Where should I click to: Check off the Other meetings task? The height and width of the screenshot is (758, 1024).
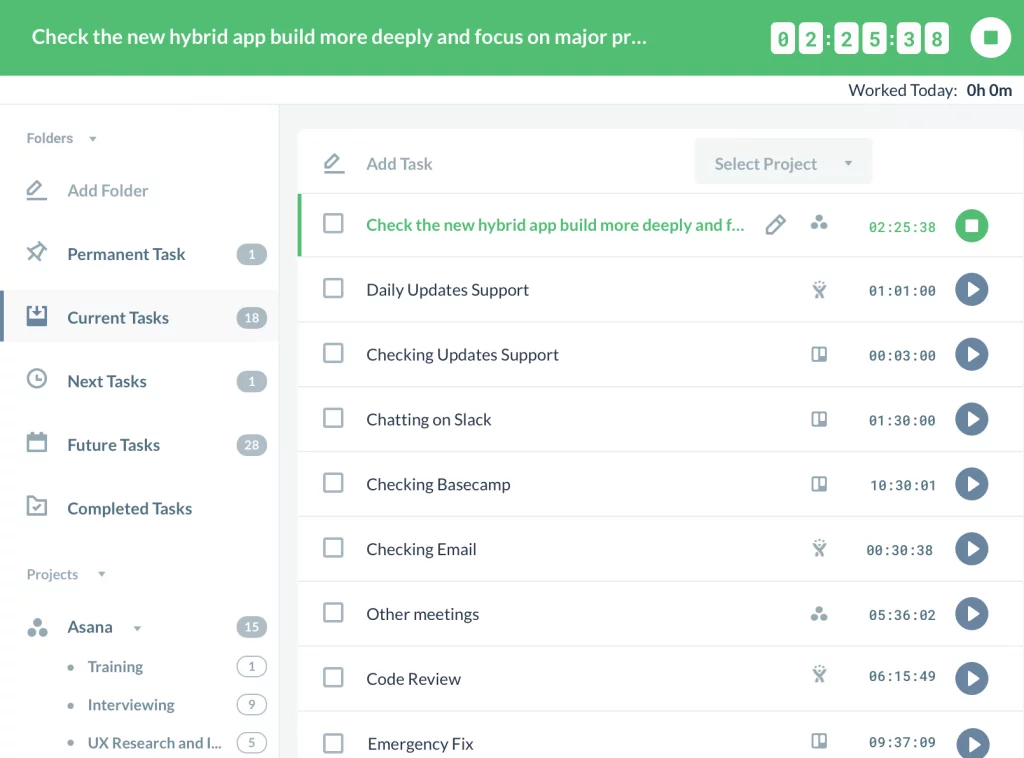(x=333, y=613)
